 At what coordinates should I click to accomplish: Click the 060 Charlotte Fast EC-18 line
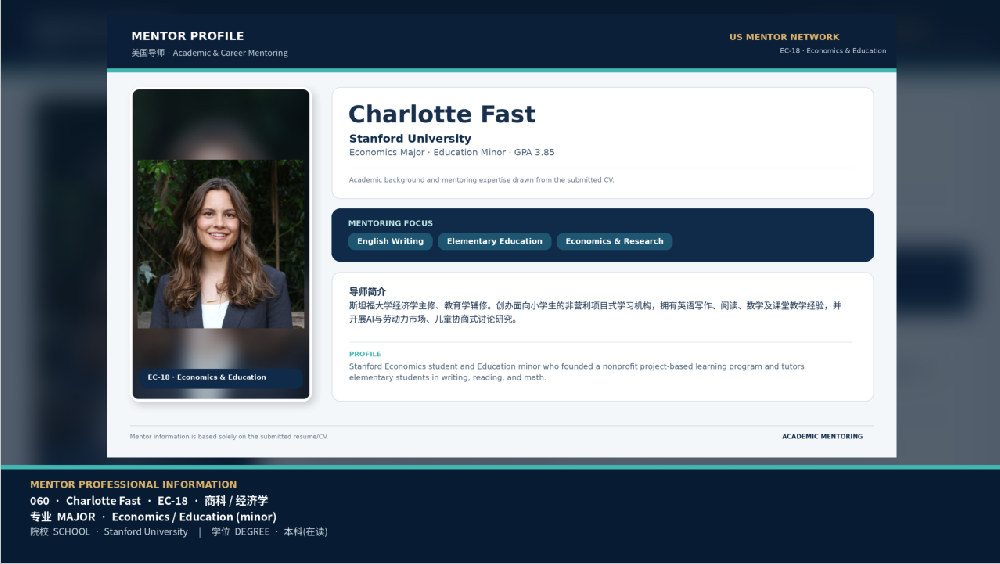149,501
